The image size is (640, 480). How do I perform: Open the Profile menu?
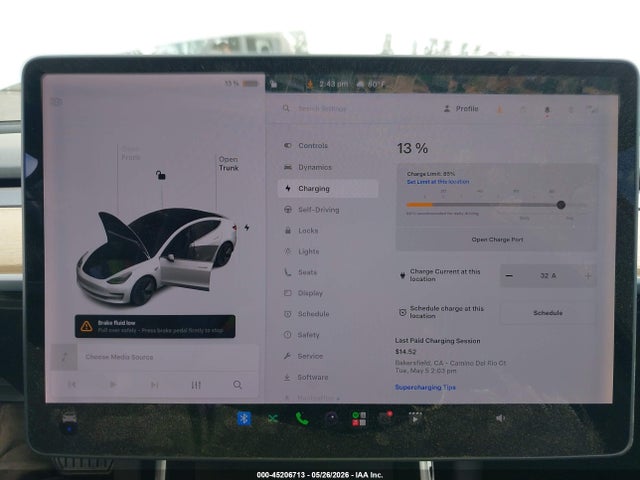[460, 109]
